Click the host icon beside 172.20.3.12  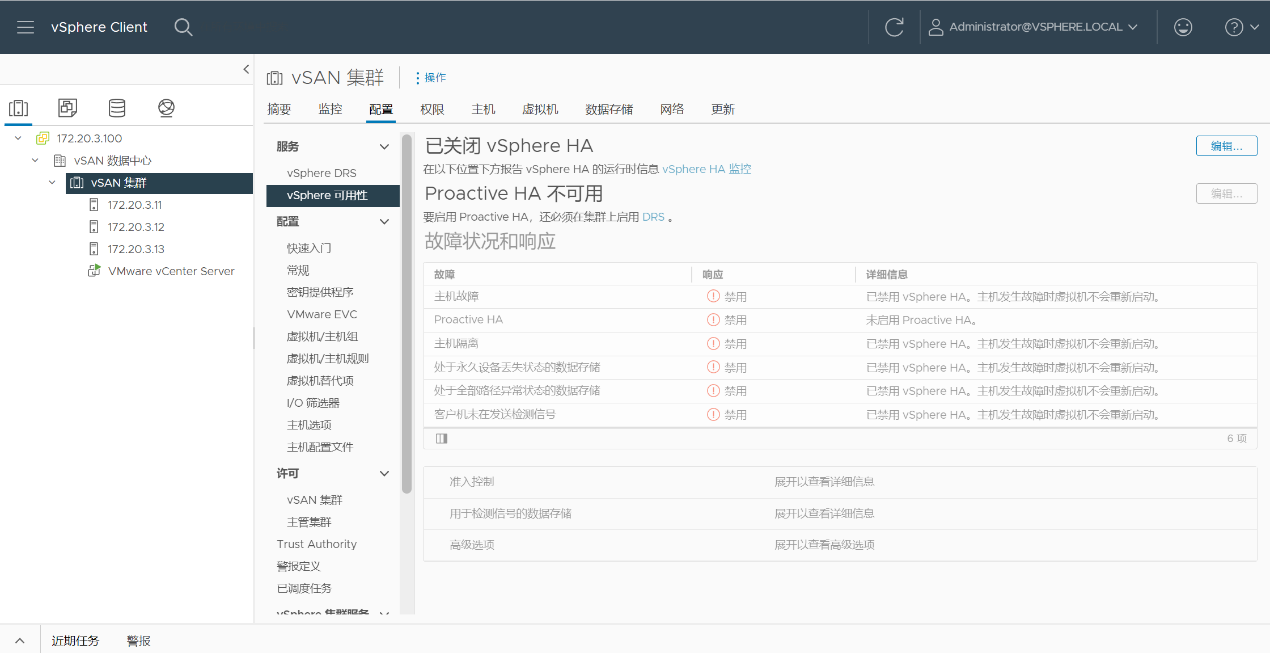tap(94, 226)
